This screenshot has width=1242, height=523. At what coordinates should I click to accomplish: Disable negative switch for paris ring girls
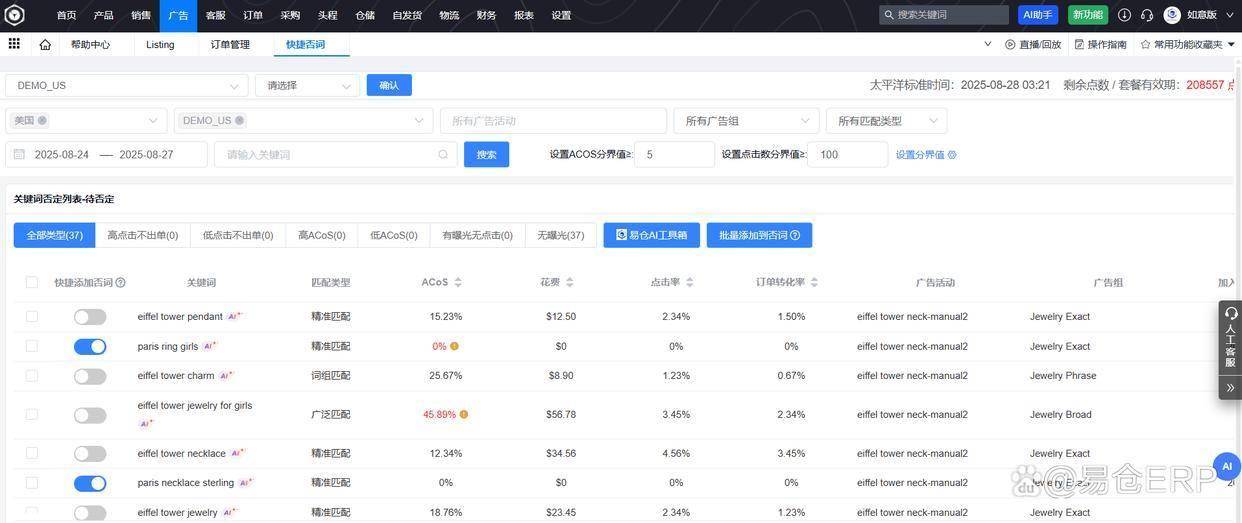[90, 346]
